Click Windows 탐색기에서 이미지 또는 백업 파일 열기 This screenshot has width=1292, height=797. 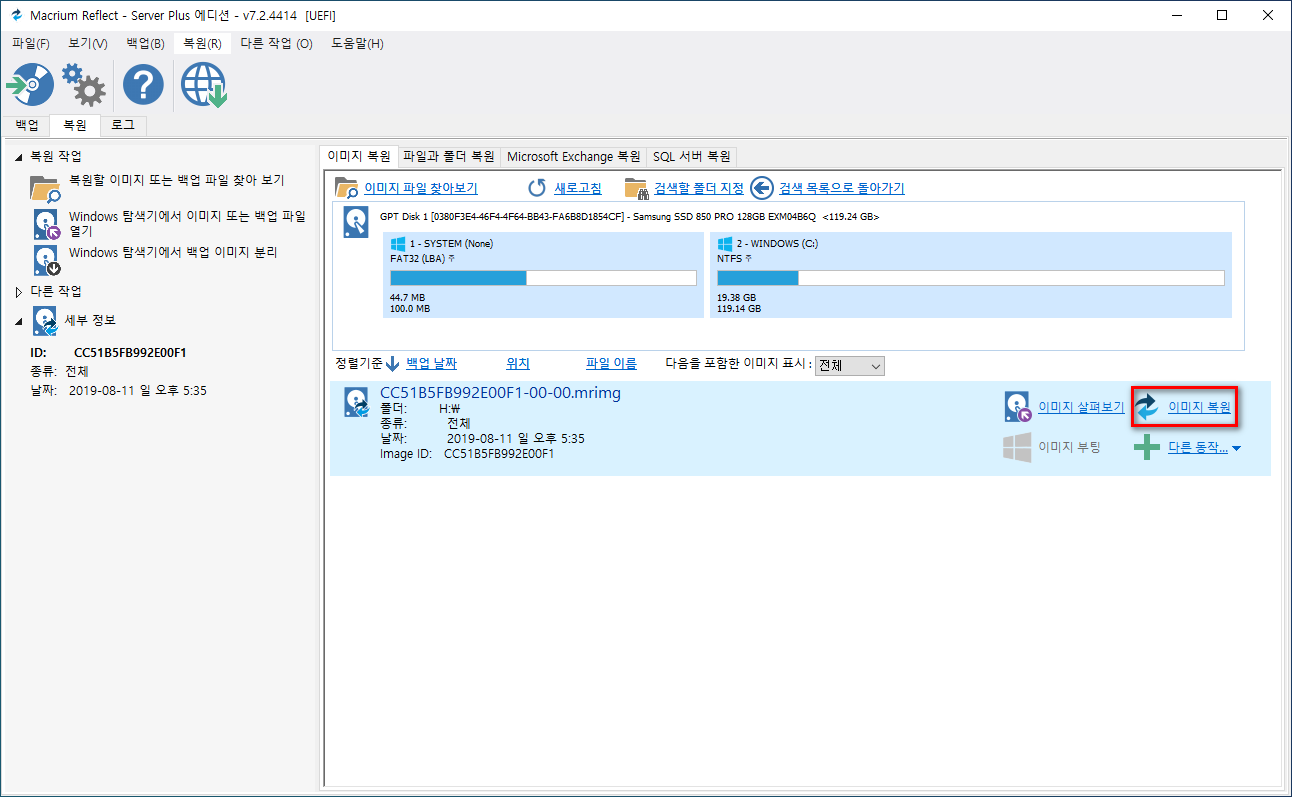(x=187, y=223)
